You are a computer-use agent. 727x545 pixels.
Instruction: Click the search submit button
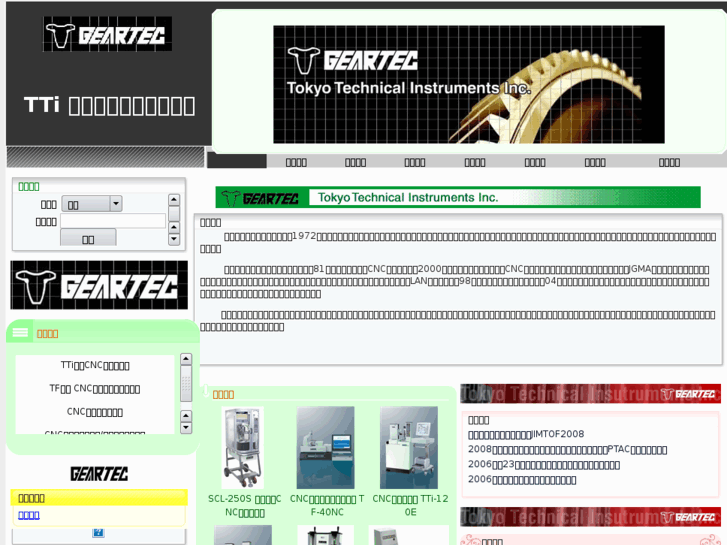pyautogui.click(x=88, y=238)
